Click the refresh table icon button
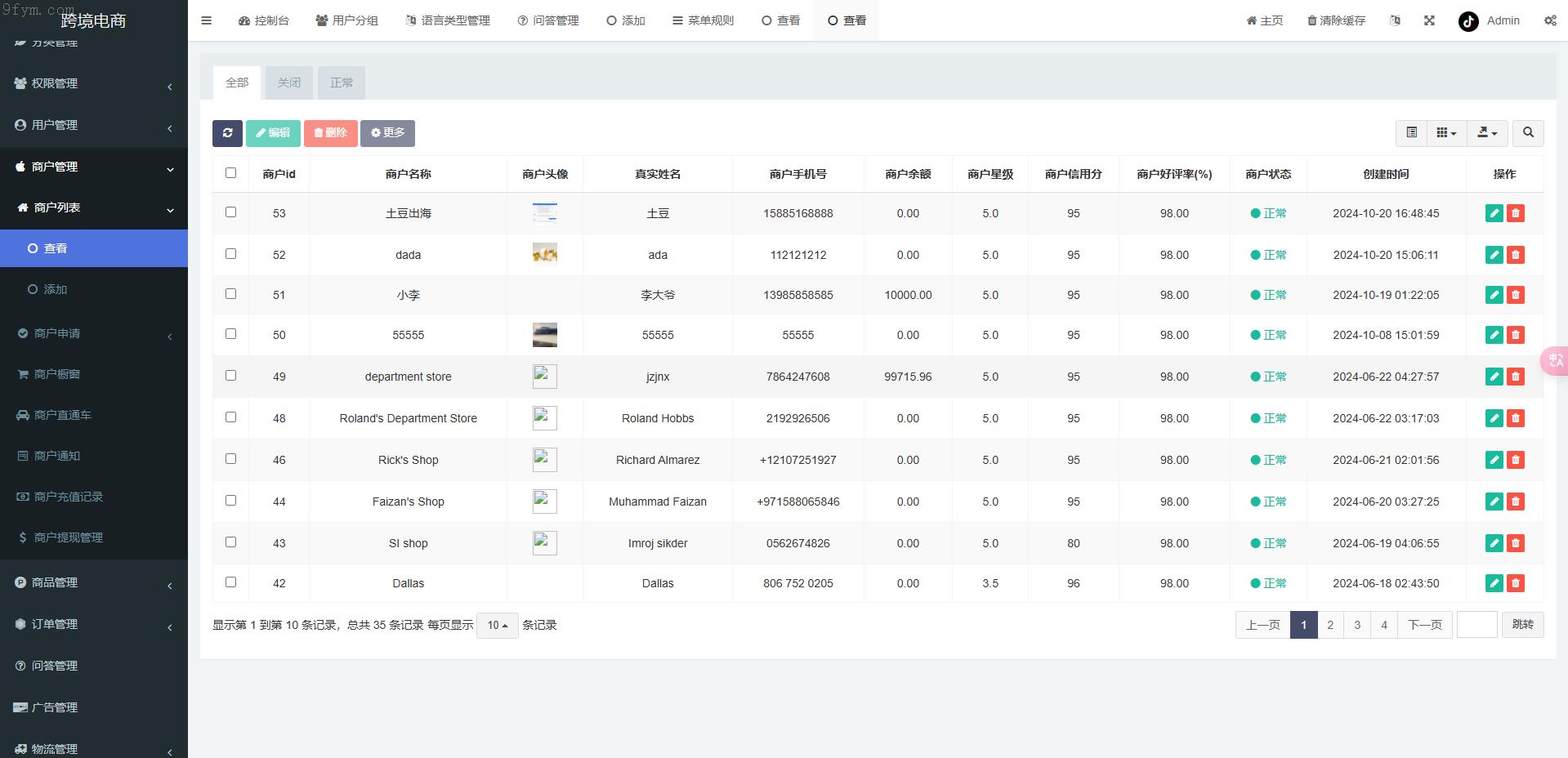The height and width of the screenshot is (758, 1568). (x=227, y=133)
